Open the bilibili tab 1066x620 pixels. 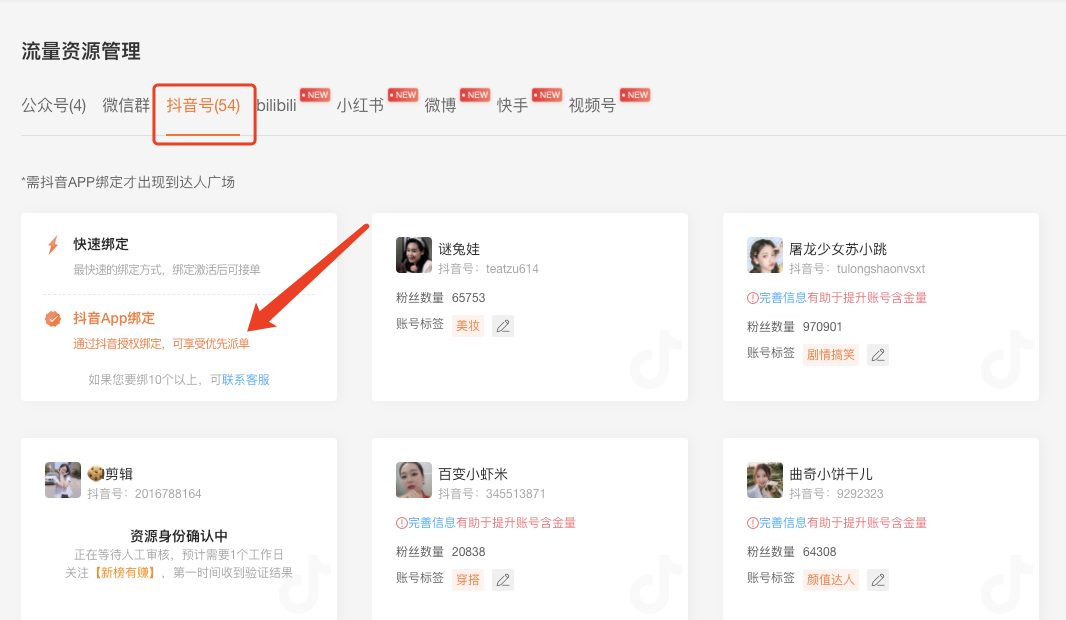[x=277, y=105]
